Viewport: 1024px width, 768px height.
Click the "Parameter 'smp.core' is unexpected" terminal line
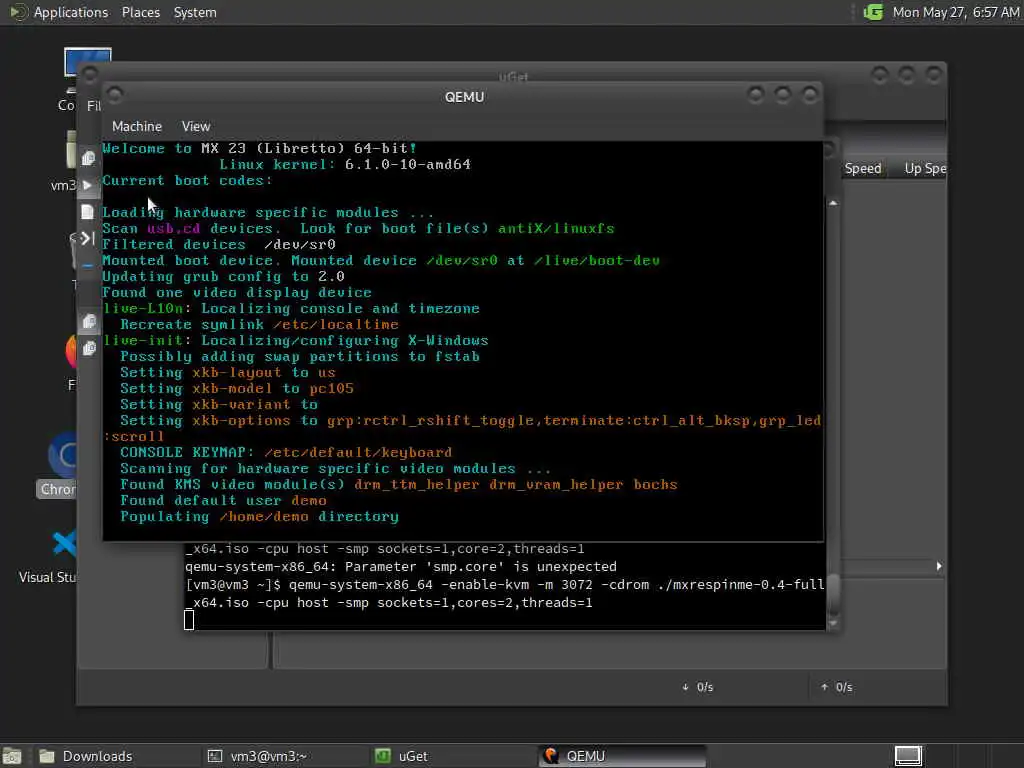point(401,567)
